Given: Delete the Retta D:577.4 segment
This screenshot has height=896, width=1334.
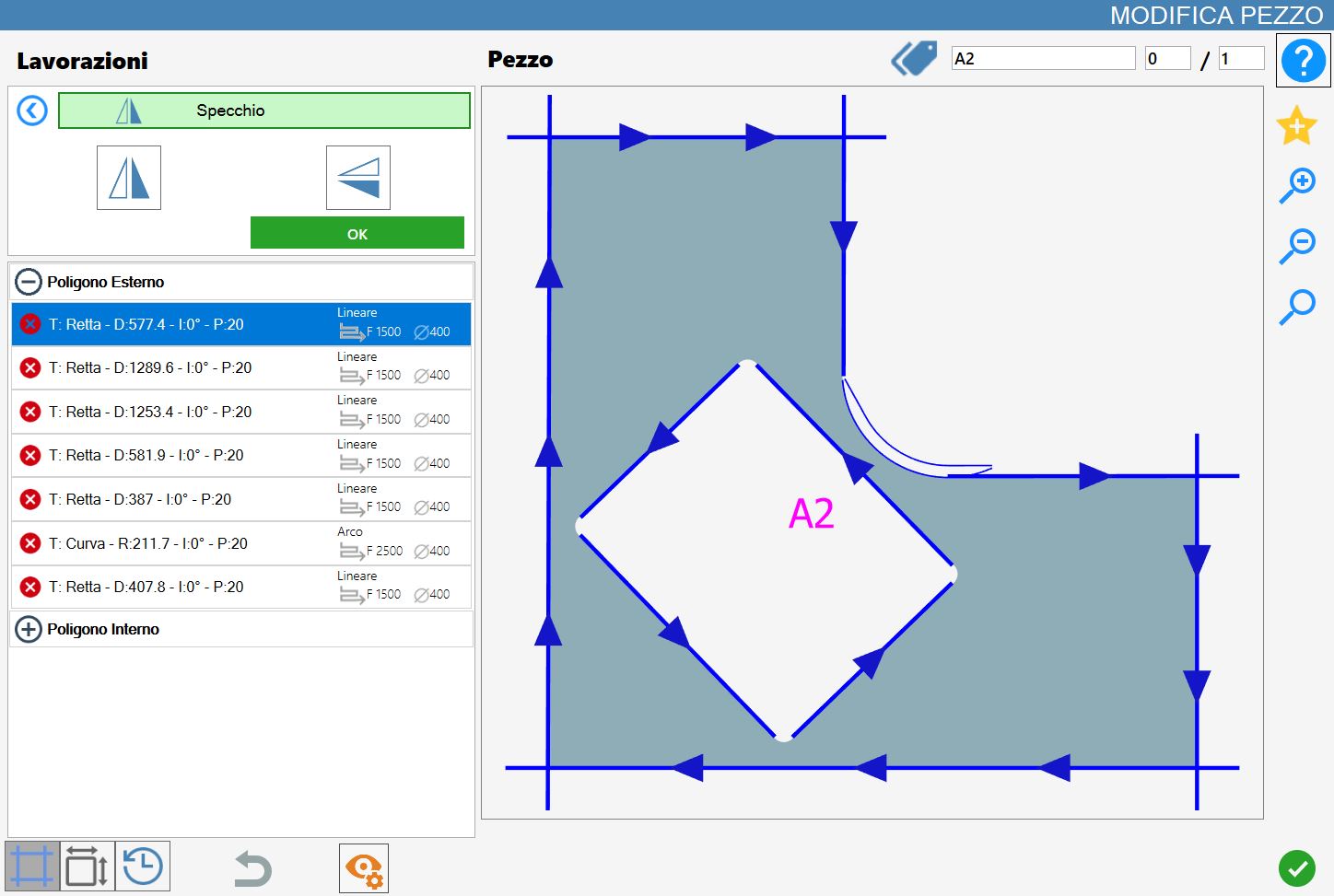Looking at the screenshot, I should tap(30, 324).
